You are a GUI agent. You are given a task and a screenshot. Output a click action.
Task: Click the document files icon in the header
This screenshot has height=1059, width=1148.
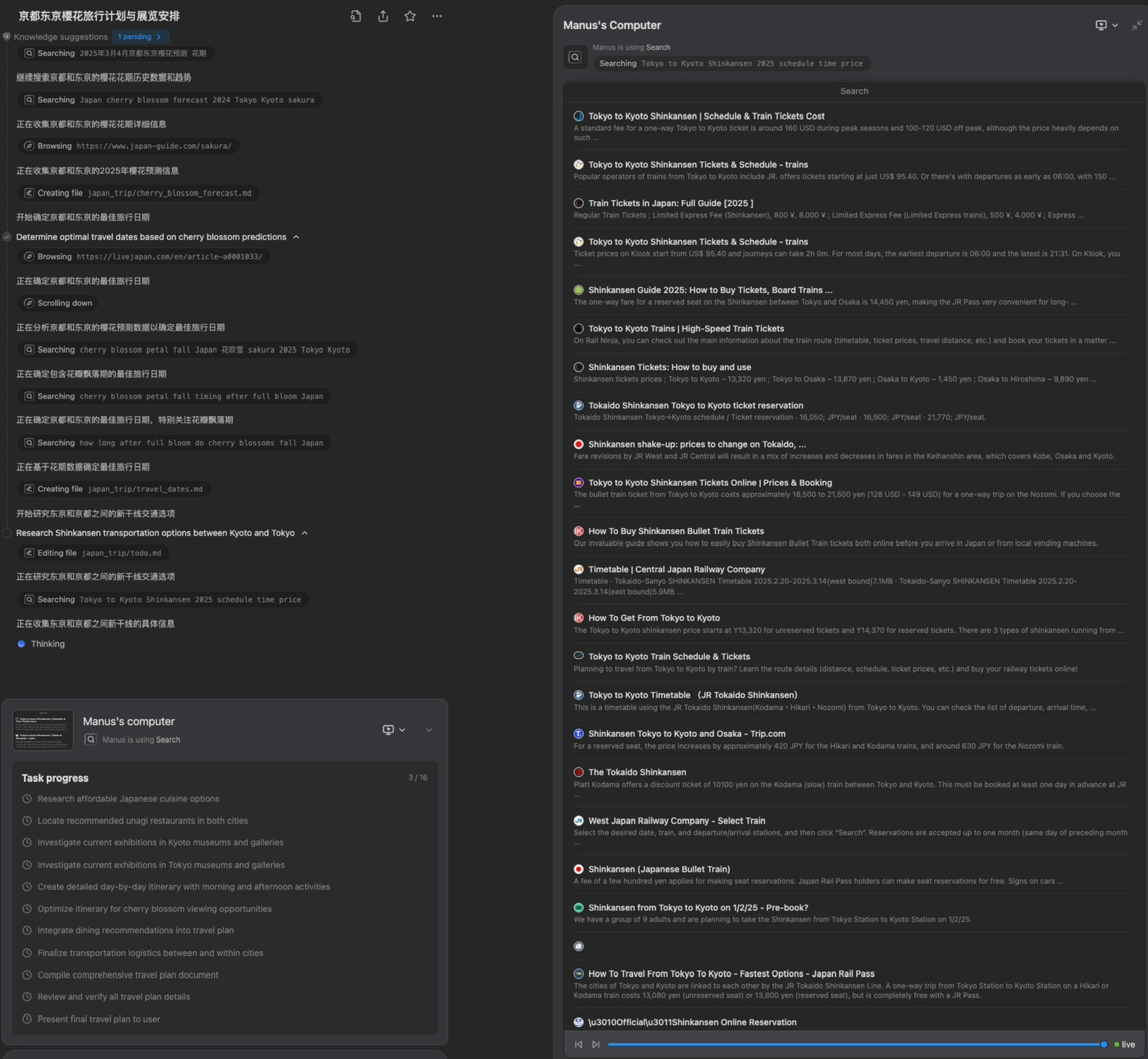pos(356,16)
